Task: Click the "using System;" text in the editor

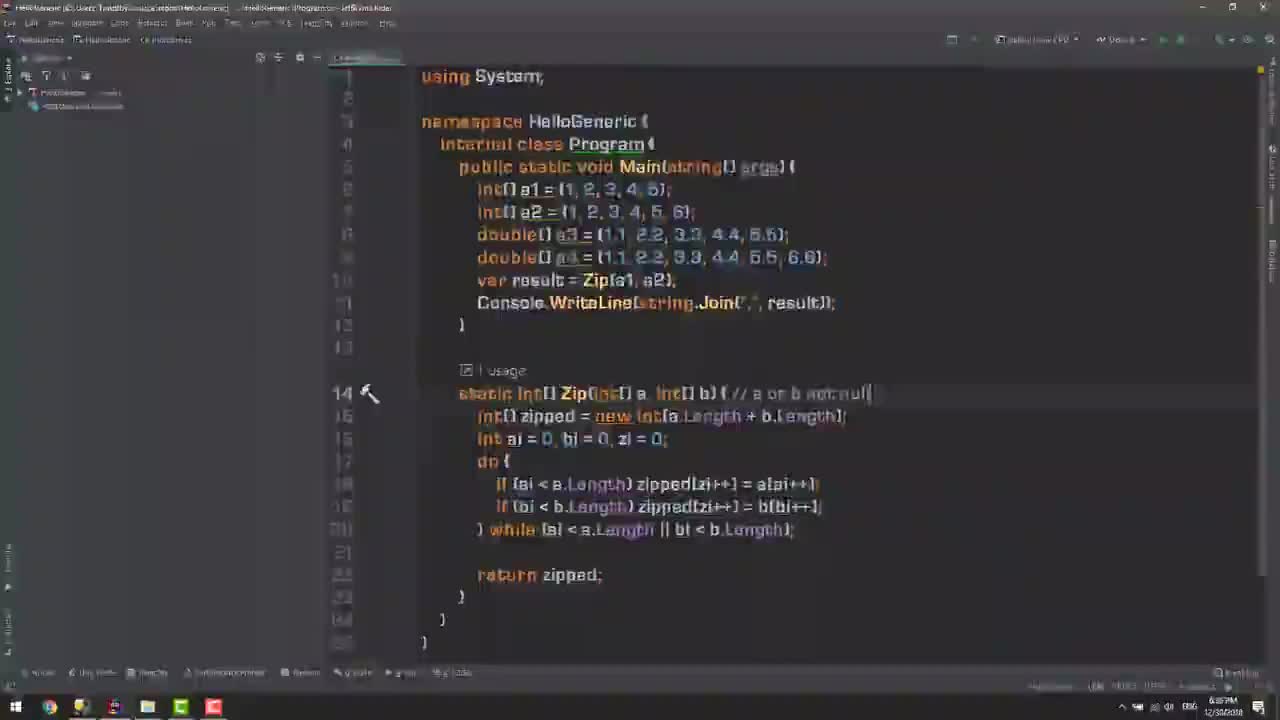Action: click(482, 77)
